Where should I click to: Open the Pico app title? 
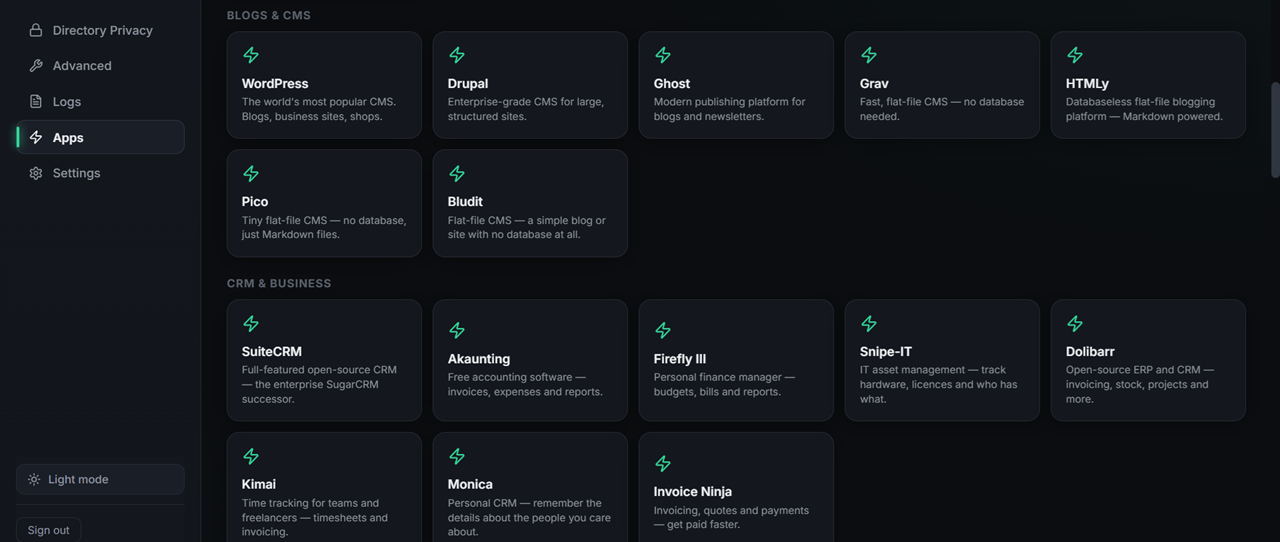point(255,202)
